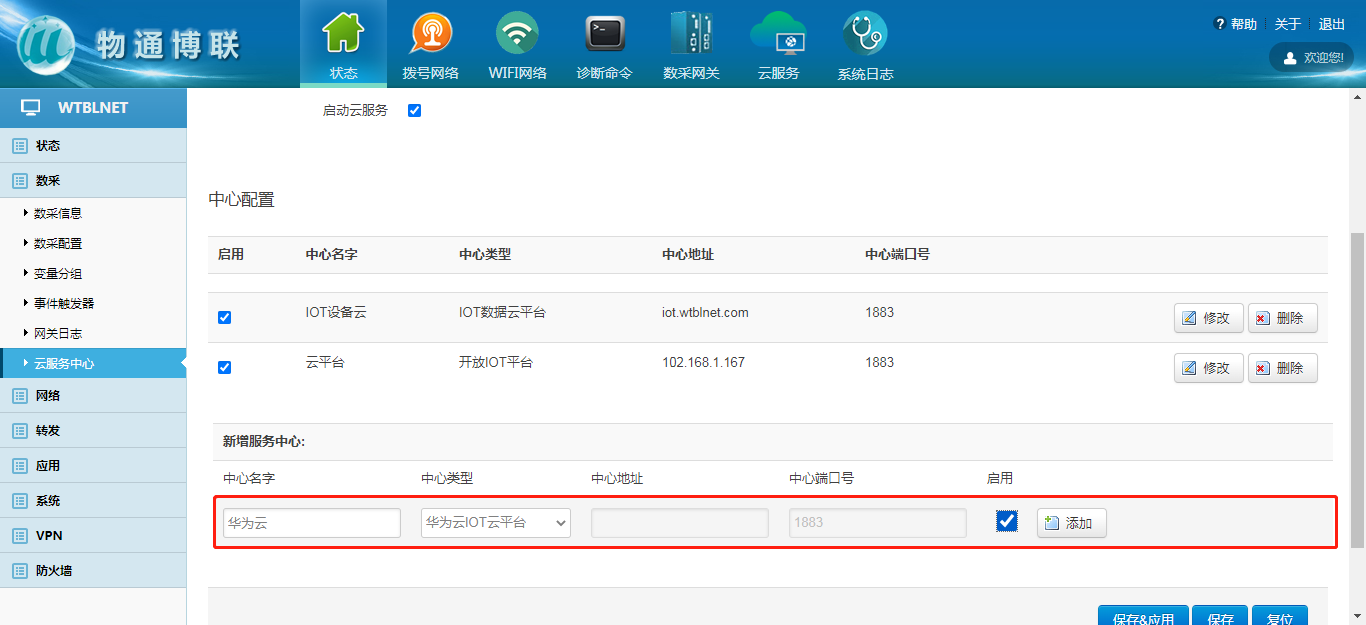Open 云服务 cloud service icon

pyautogui.click(x=778, y=33)
